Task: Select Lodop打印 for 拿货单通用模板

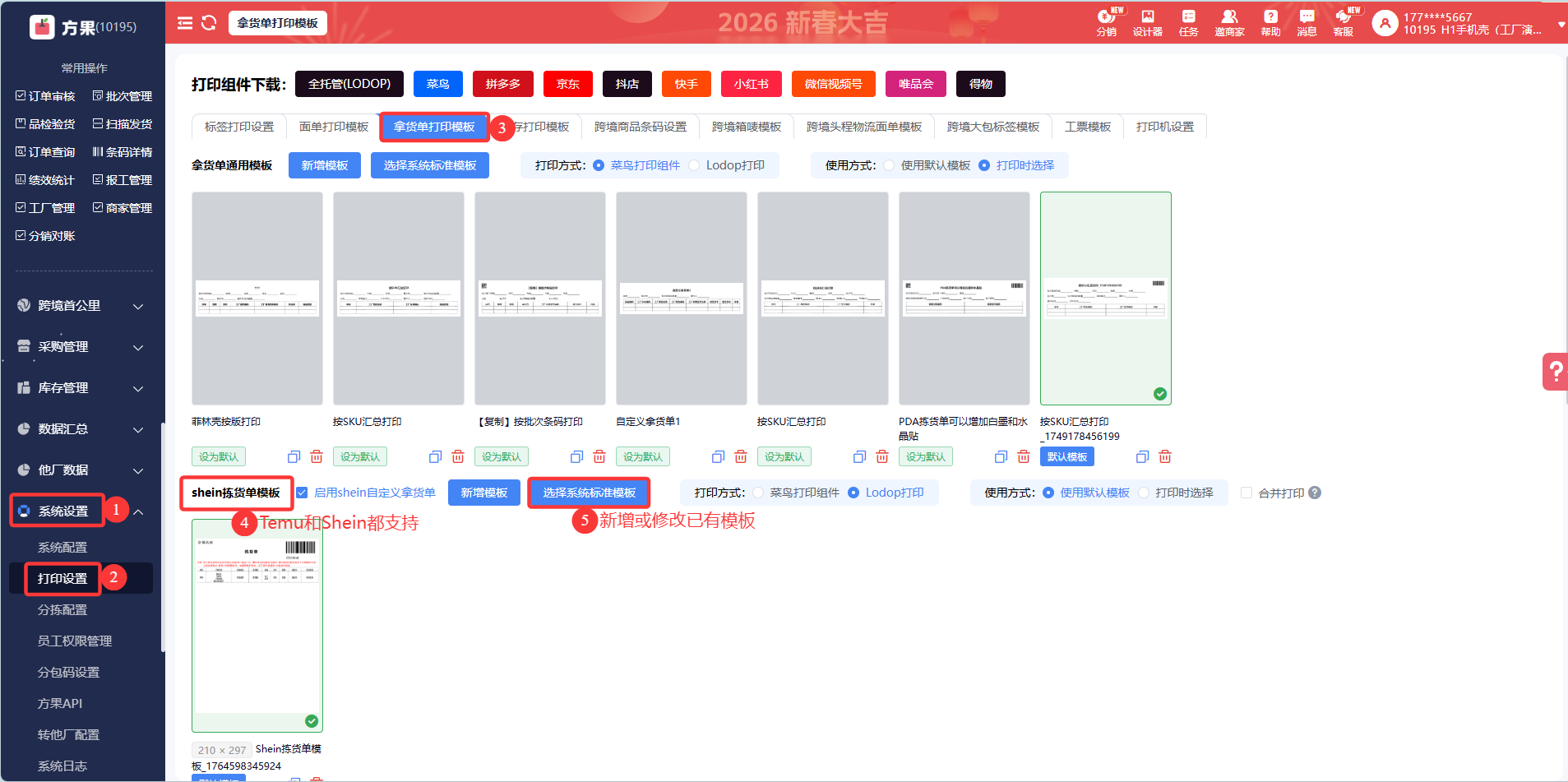Action: (694, 165)
